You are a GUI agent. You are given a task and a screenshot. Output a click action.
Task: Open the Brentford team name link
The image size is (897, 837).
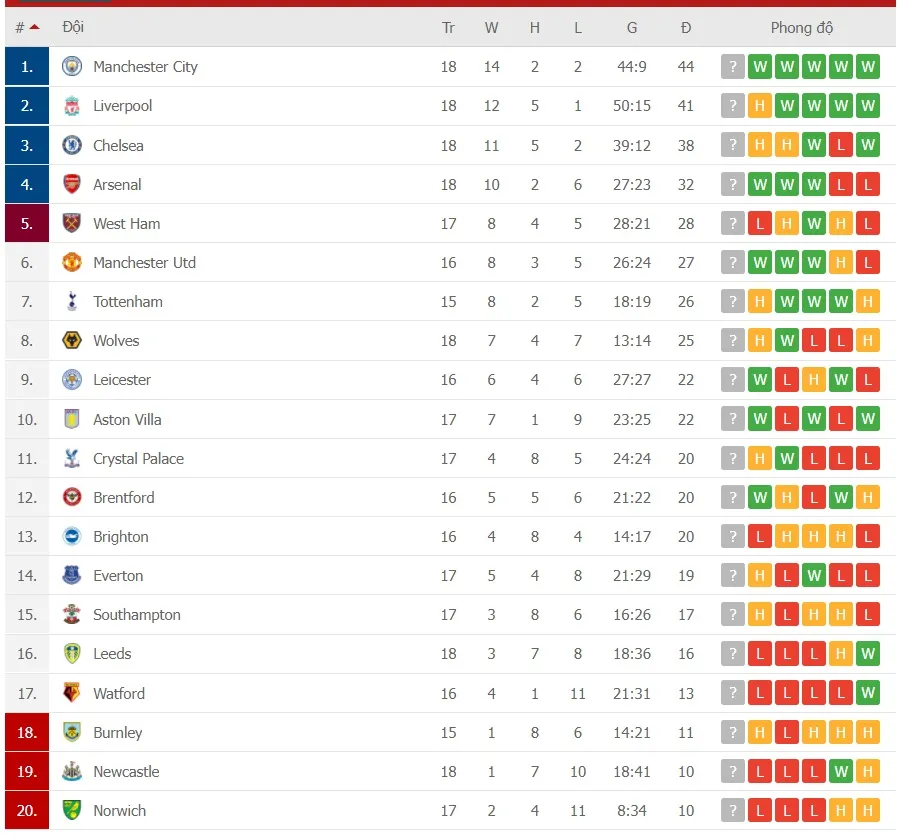point(123,498)
